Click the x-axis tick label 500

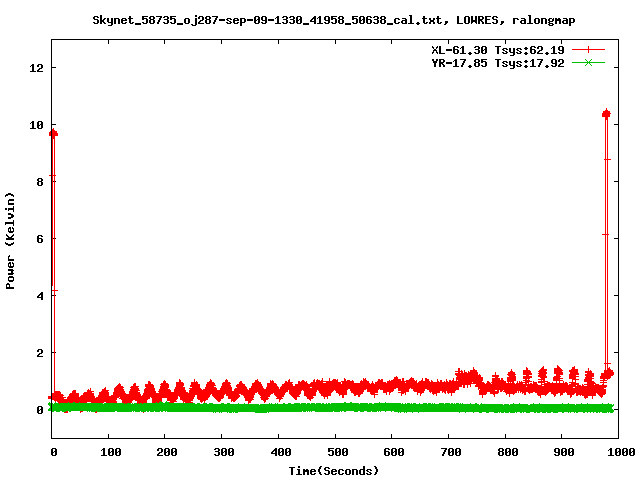click(338, 452)
